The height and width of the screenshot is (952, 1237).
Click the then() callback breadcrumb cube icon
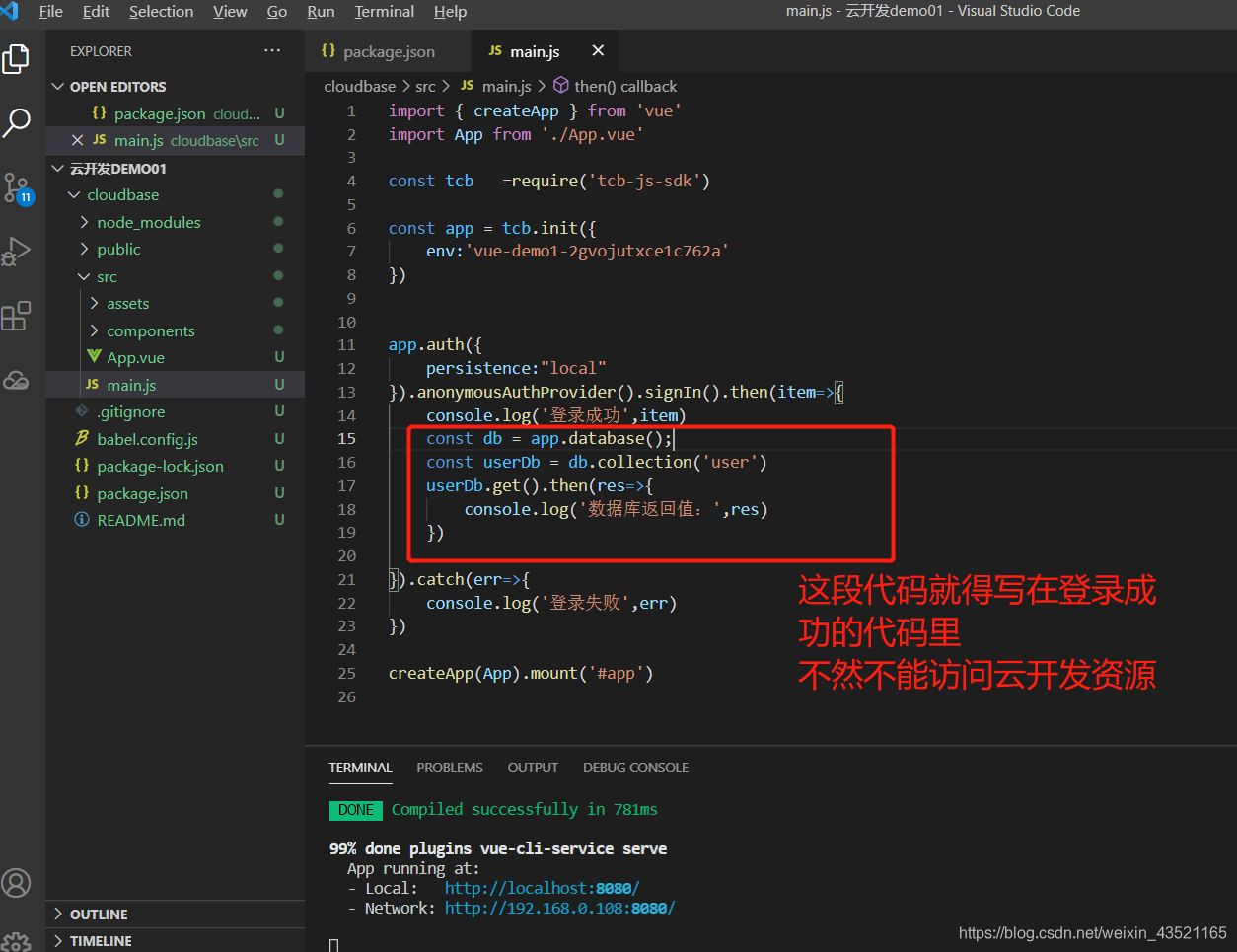(561, 85)
